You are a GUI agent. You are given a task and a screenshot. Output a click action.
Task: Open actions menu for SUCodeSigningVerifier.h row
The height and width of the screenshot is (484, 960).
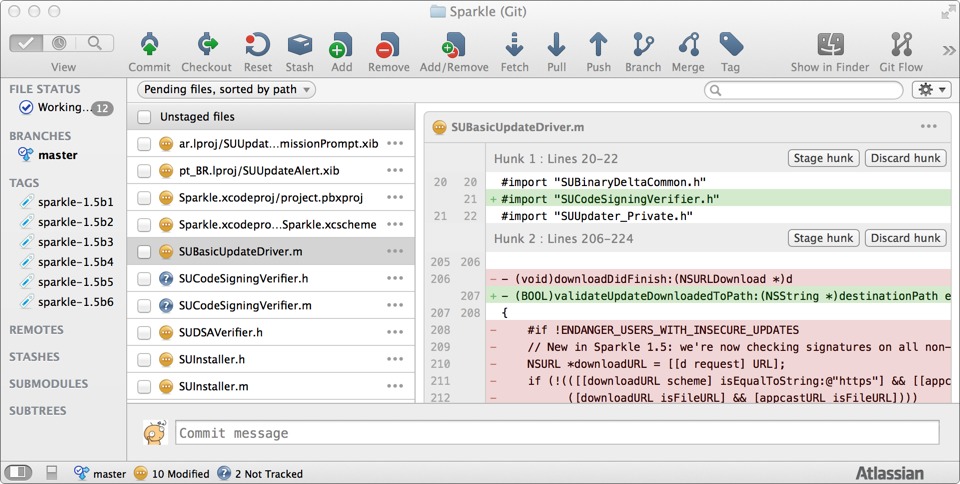(x=395, y=278)
